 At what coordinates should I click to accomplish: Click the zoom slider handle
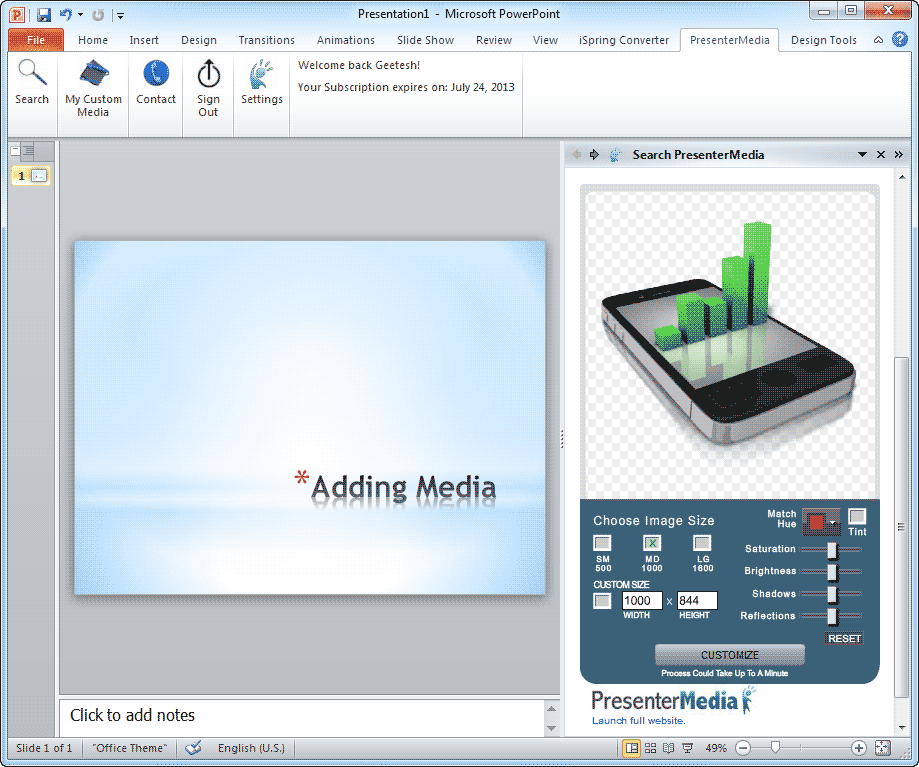(775, 748)
